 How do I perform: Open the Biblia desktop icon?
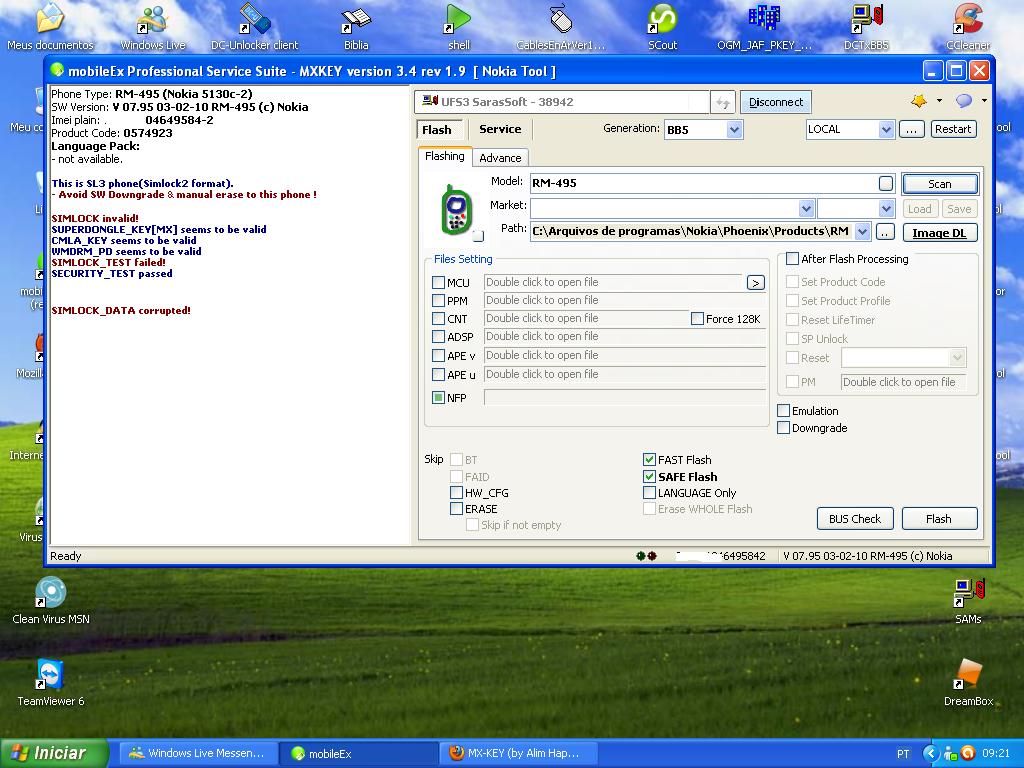[356, 27]
